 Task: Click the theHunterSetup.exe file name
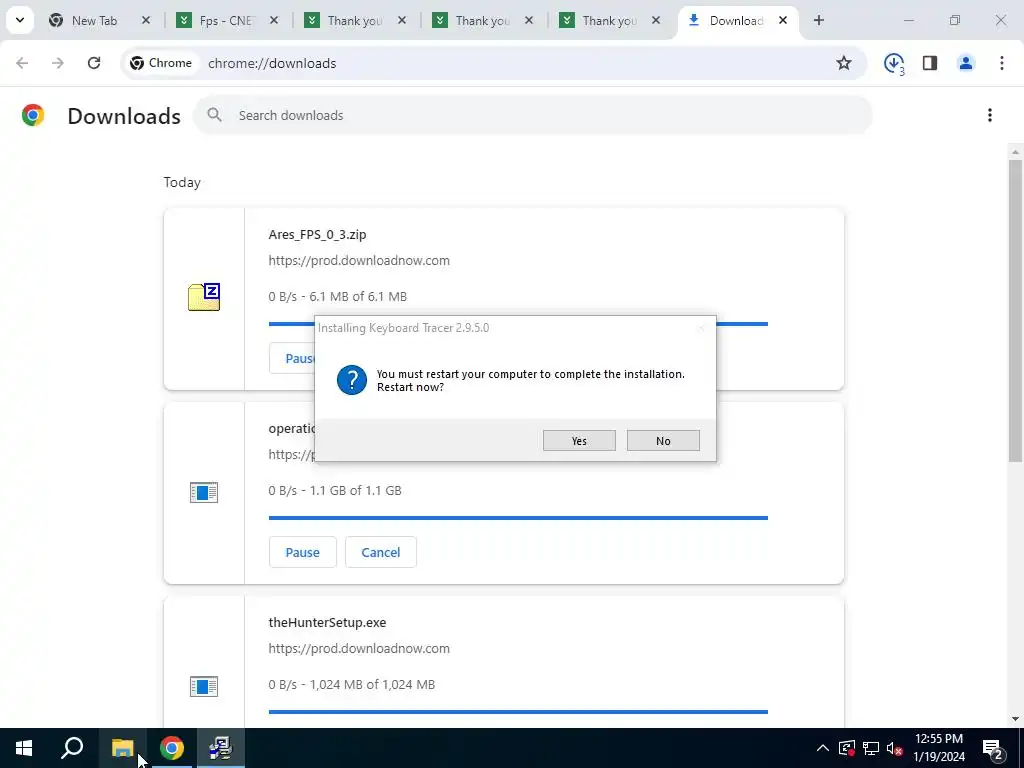[327, 622]
